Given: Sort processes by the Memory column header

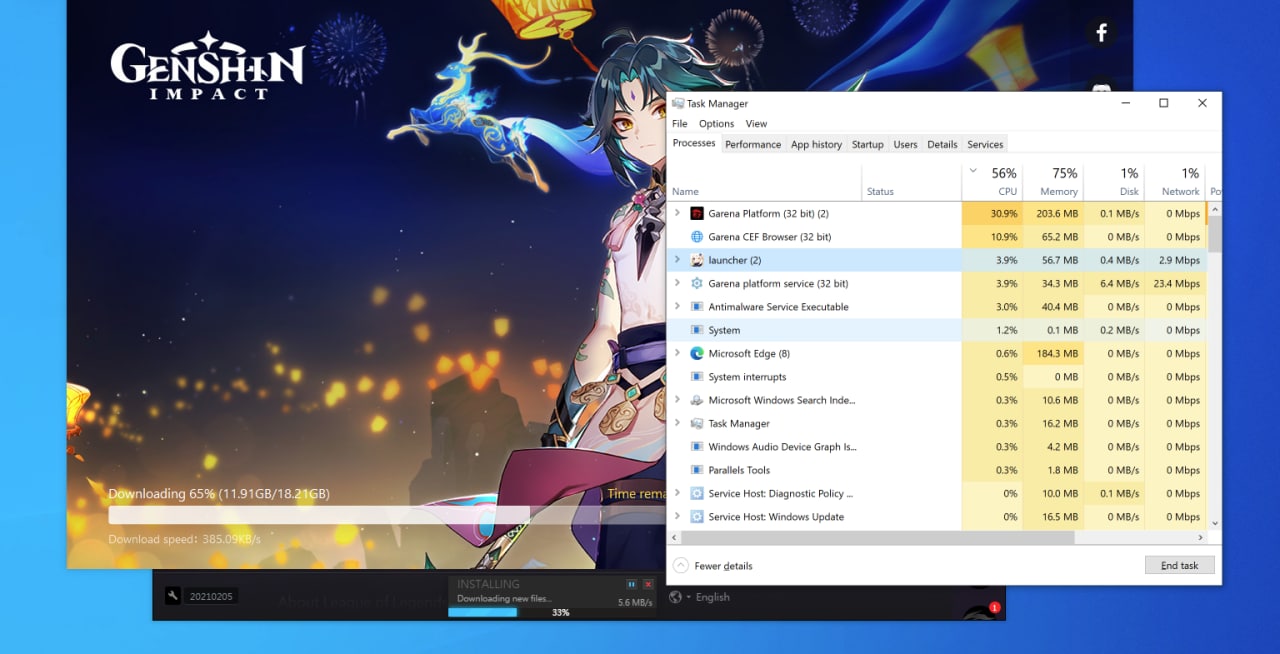Looking at the screenshot, I should [1053, 181].
